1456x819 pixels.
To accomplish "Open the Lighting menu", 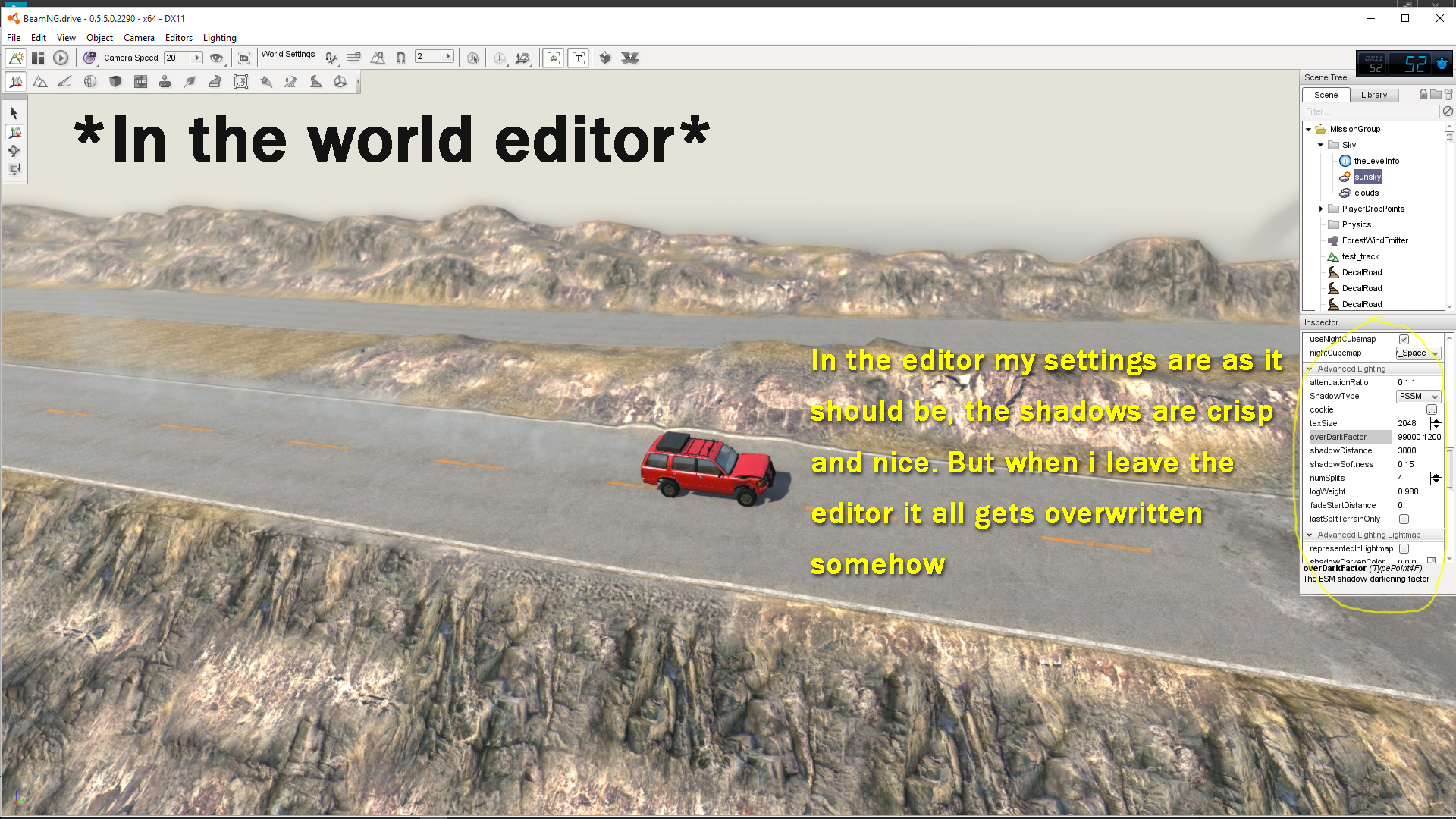I will coord(219,38).
